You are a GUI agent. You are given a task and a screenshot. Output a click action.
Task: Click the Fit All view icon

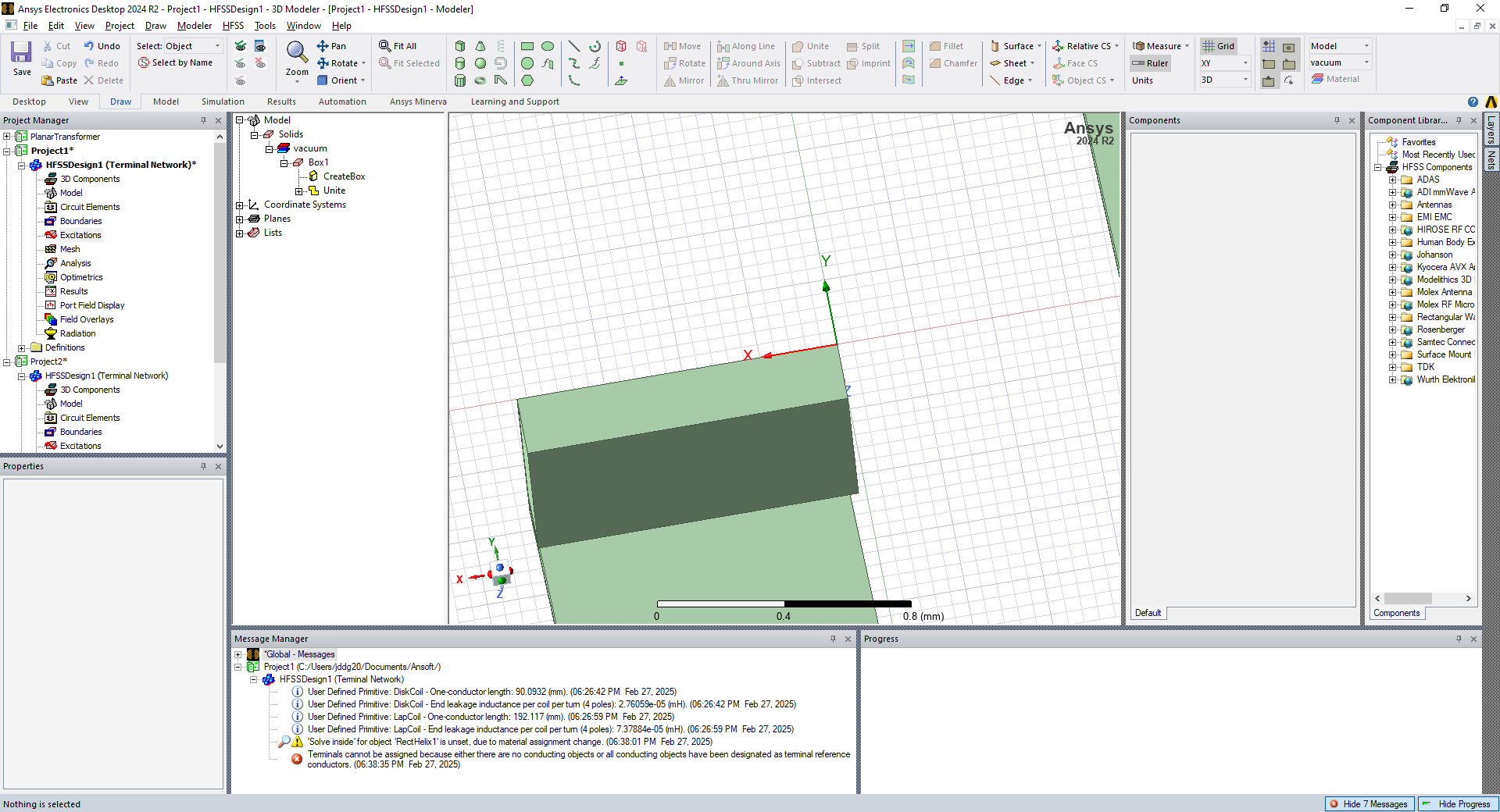coord(398,46)
